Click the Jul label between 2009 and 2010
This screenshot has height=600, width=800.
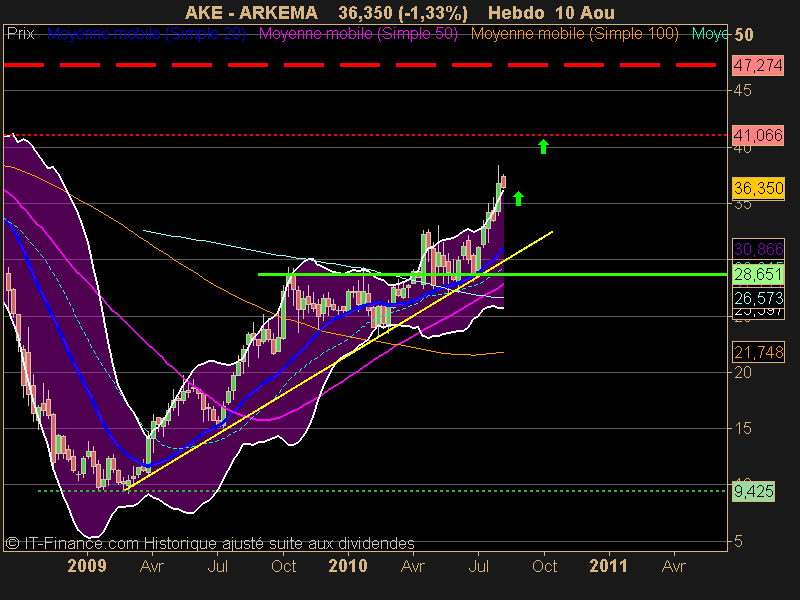coord(217,566)
